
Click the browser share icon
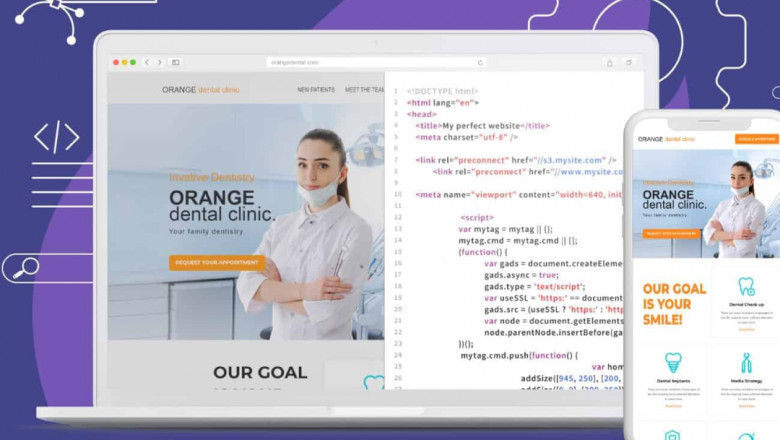point(609,62)
